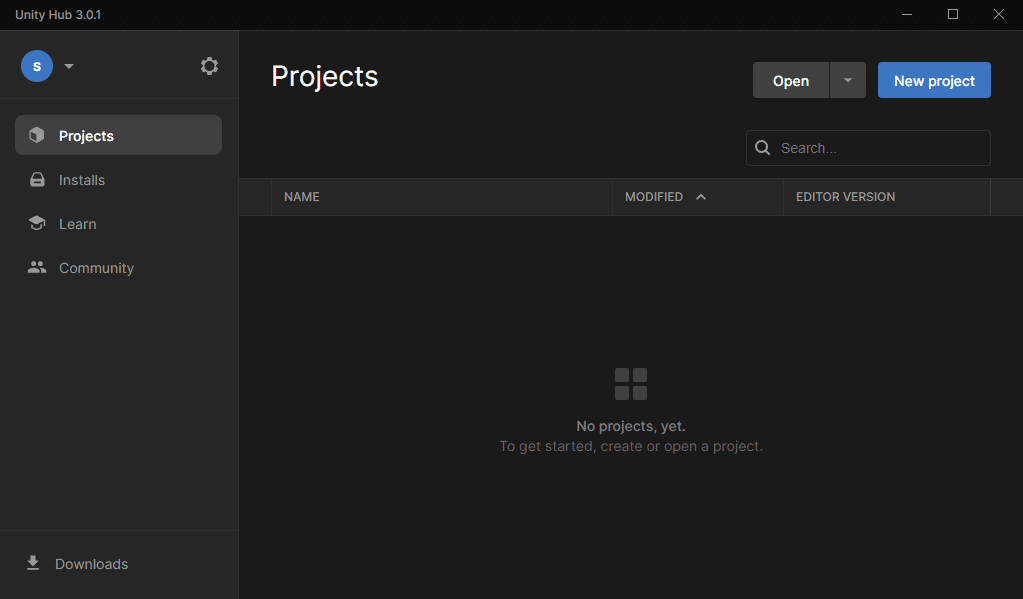Image resolution: width=1023 pixels, height=599 pixels.
Task: Open the Learn section
Action: coord(118,224)
